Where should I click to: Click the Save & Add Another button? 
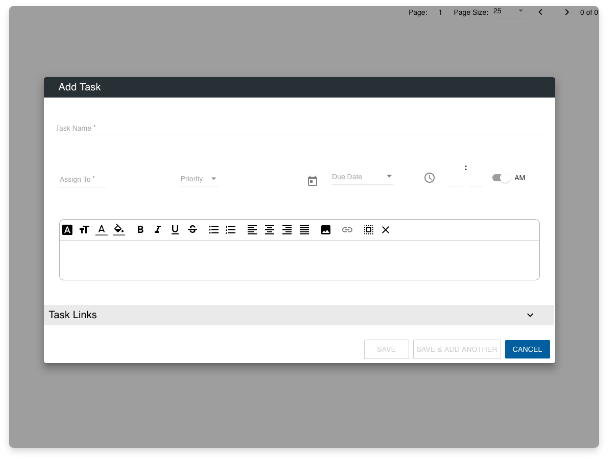pos(456,349)
